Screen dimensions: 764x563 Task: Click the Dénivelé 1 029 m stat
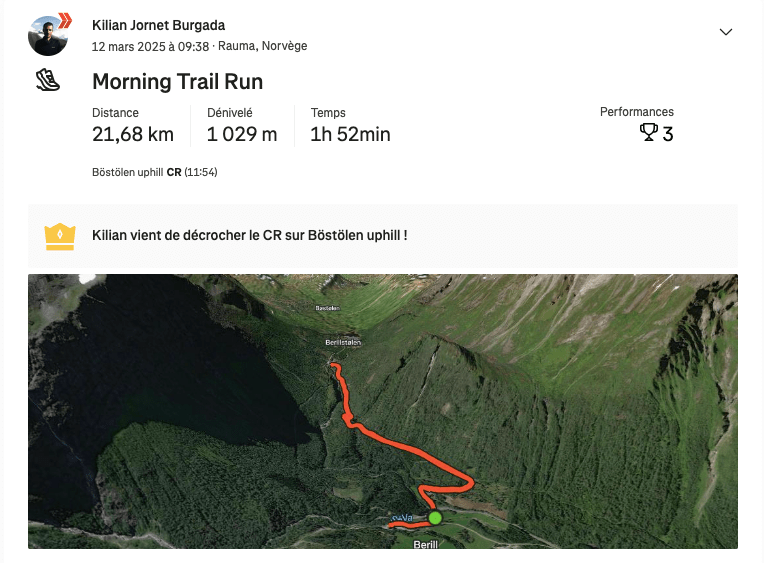[x=242, y=126]
